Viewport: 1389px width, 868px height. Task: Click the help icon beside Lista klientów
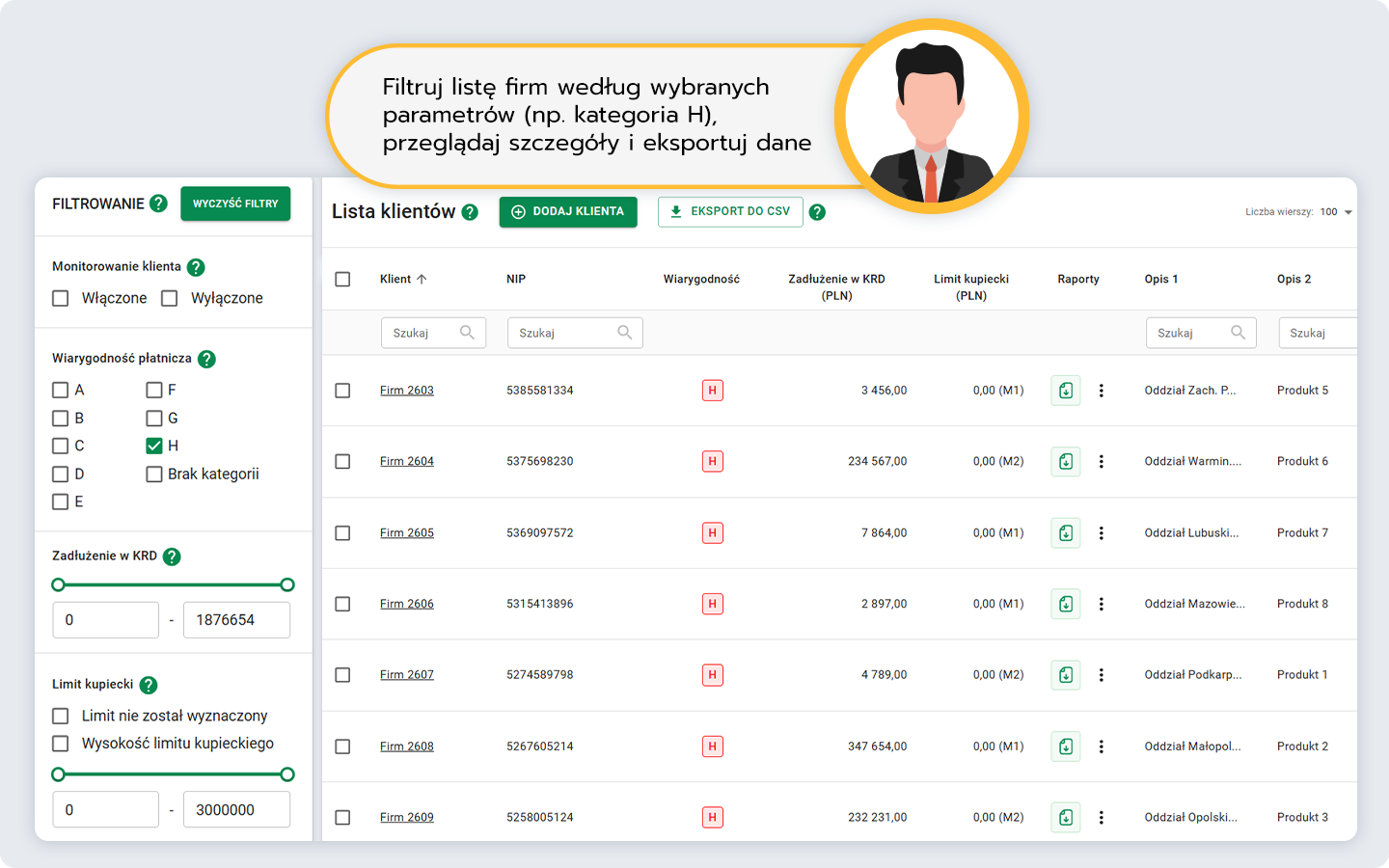[x=470, y=212]
